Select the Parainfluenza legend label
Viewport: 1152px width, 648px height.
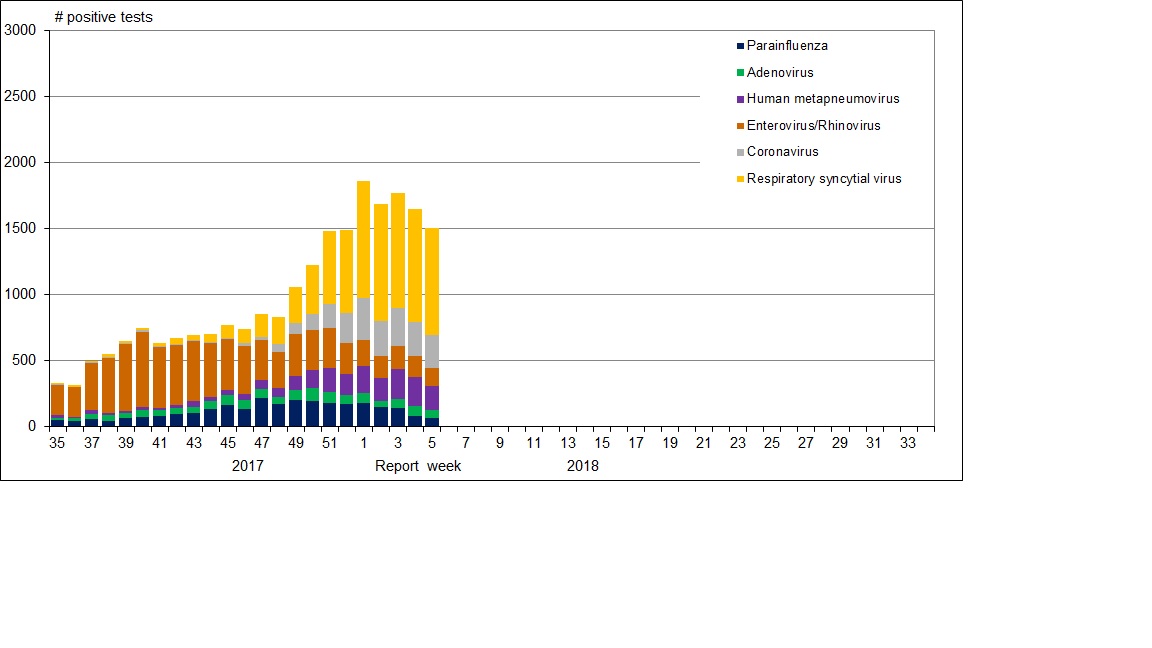click(787, 46)
